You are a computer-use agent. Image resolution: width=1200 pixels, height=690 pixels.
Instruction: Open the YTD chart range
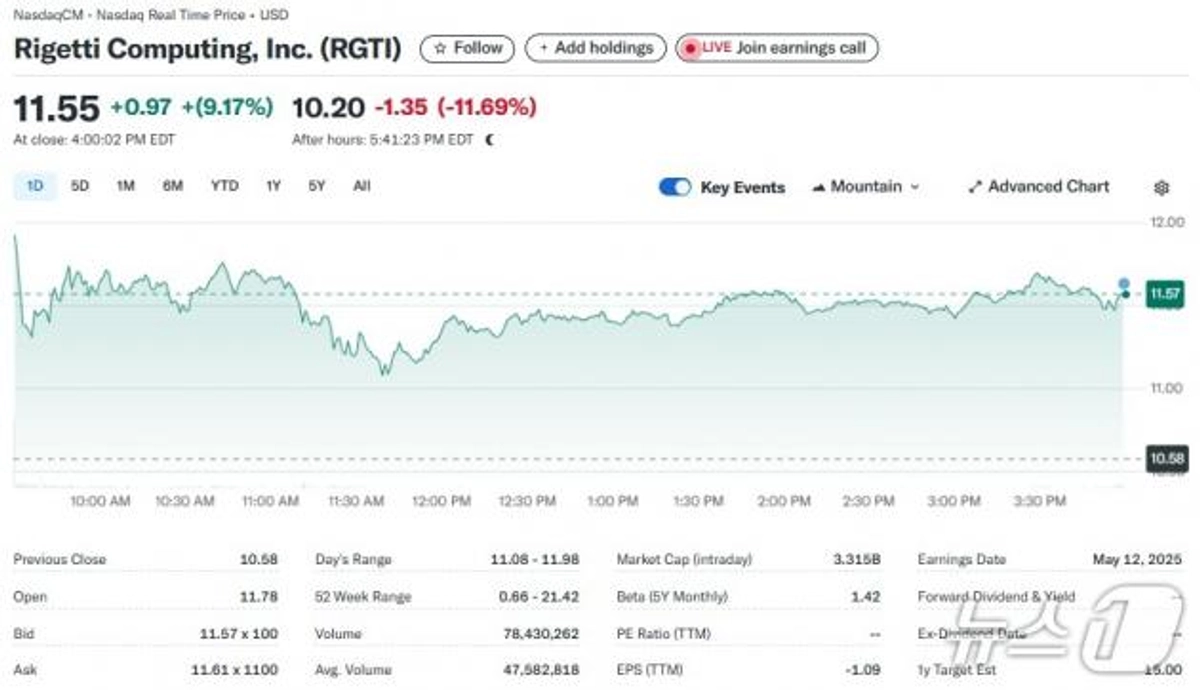click(x=224, y=186)
